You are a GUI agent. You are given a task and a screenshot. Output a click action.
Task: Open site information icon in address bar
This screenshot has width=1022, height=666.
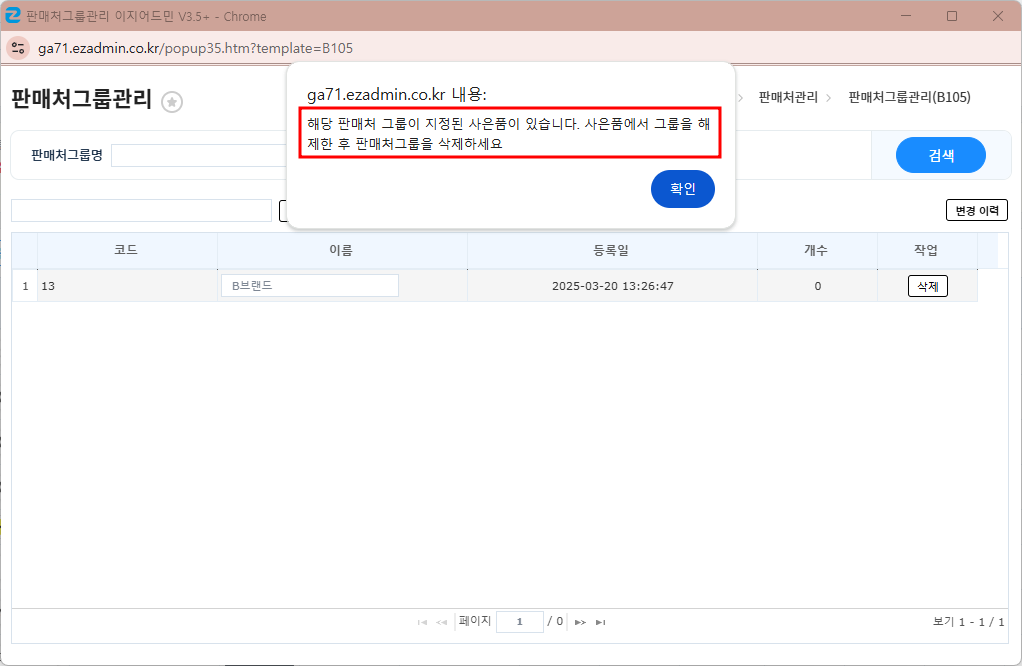[x=18, y=48]
